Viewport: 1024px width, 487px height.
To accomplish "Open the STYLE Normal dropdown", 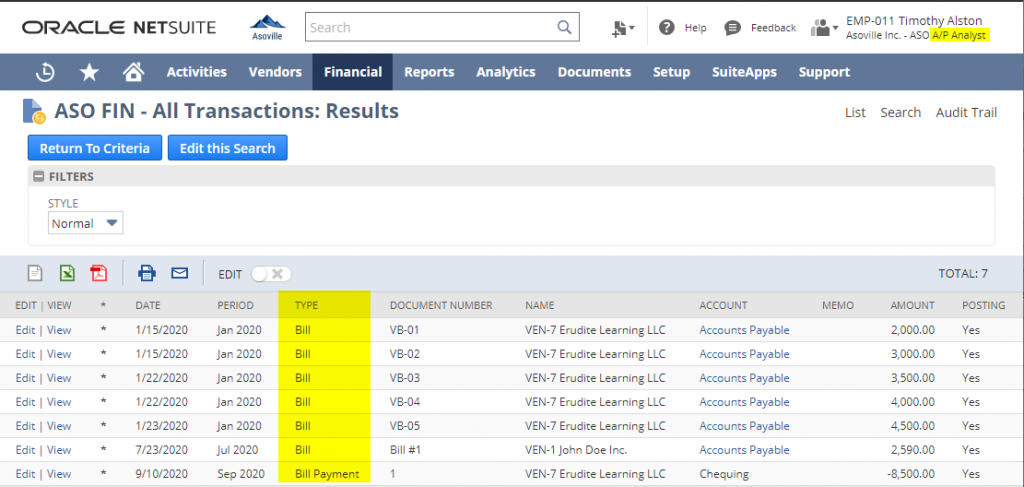I will pyautogui.click(x=86, y=223).
